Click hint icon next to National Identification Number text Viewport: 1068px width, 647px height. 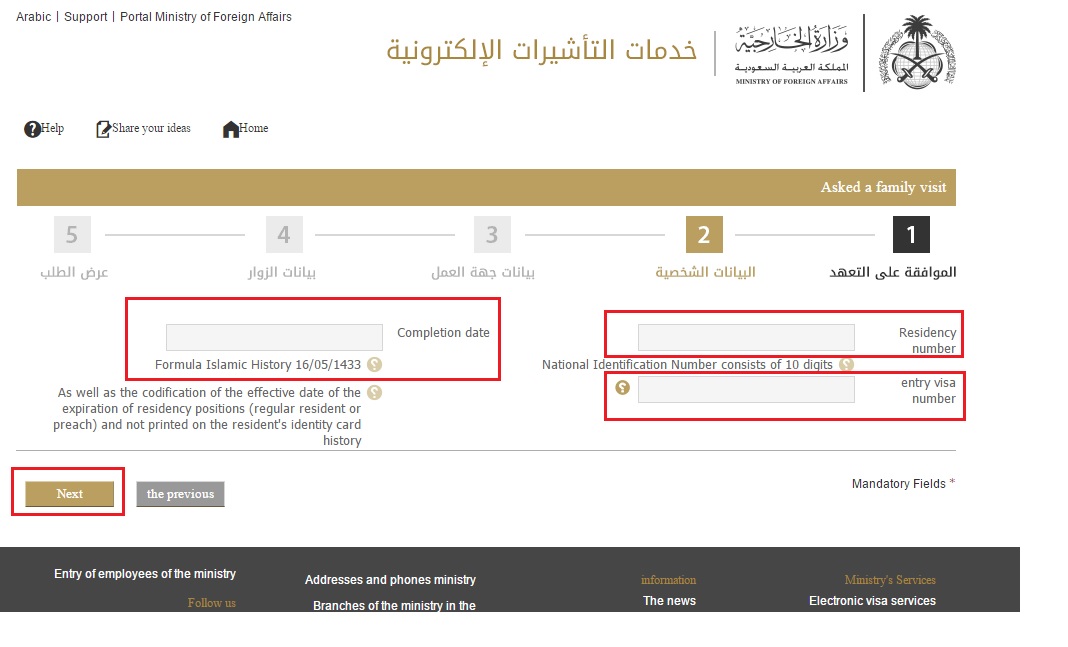tap(846, 365)
